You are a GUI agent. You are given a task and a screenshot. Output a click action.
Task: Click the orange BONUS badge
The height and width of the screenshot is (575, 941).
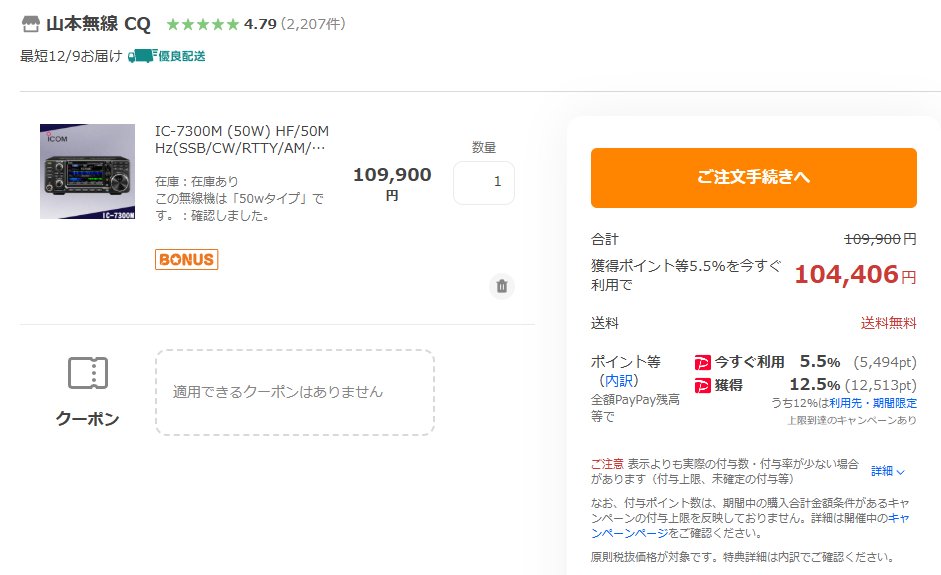tap(186, 259)
